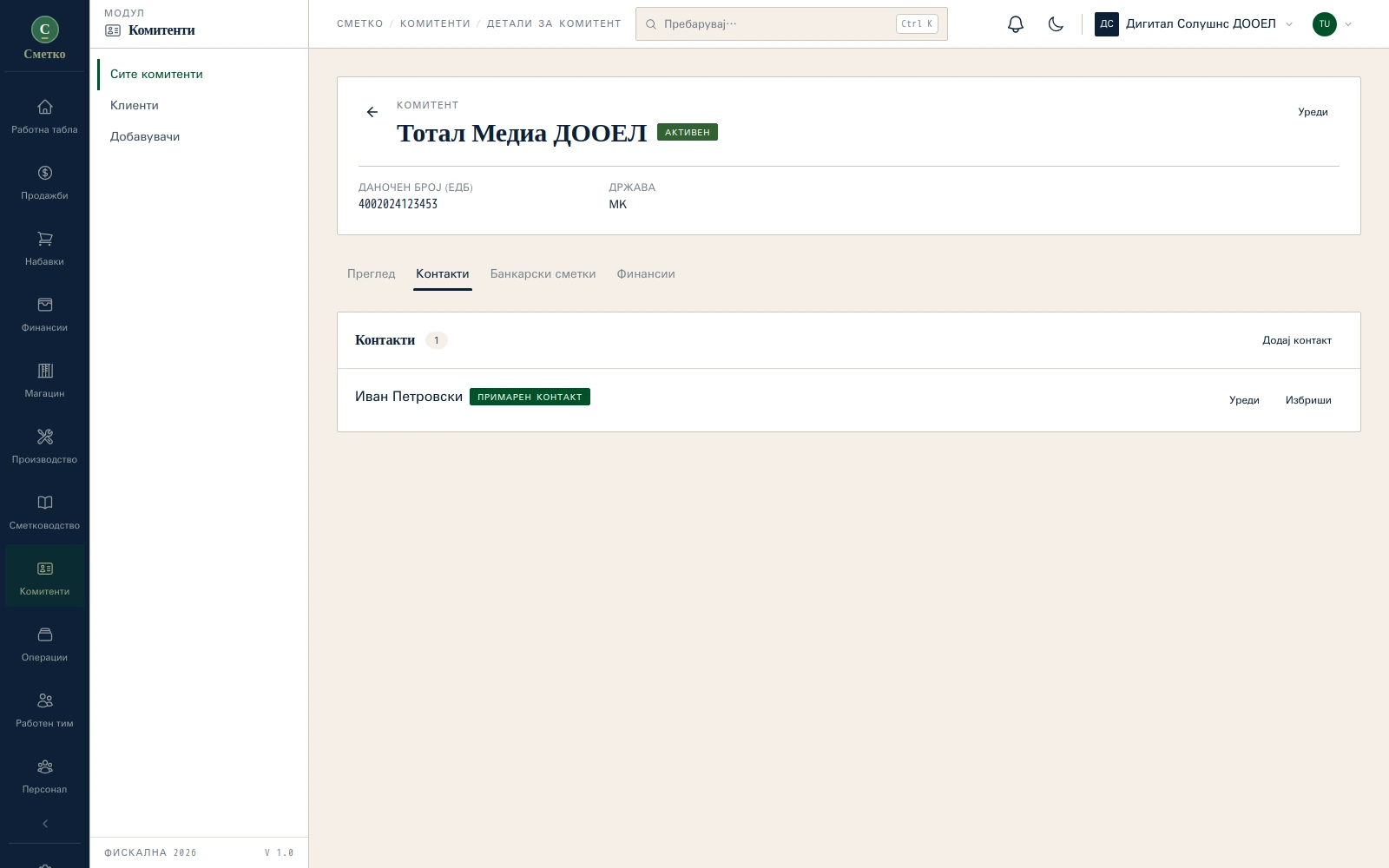The width and height of the screenshot is (1389, 868).
Task: Click Уреди for the комитент header
Action: 1313,112
